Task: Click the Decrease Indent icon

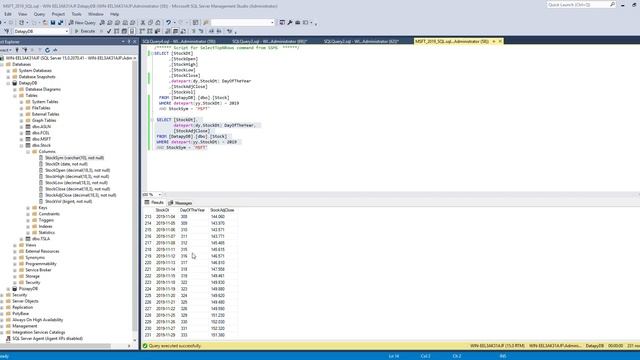Action: pyautogui.click(x=211, y=31)
